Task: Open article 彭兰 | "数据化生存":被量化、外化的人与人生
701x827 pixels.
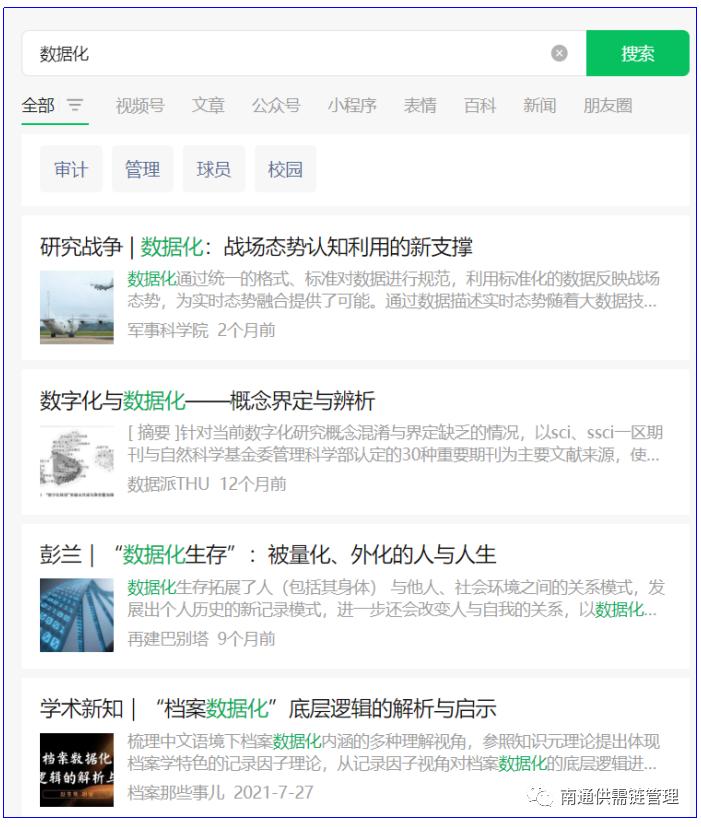Action: click(268, 555)
